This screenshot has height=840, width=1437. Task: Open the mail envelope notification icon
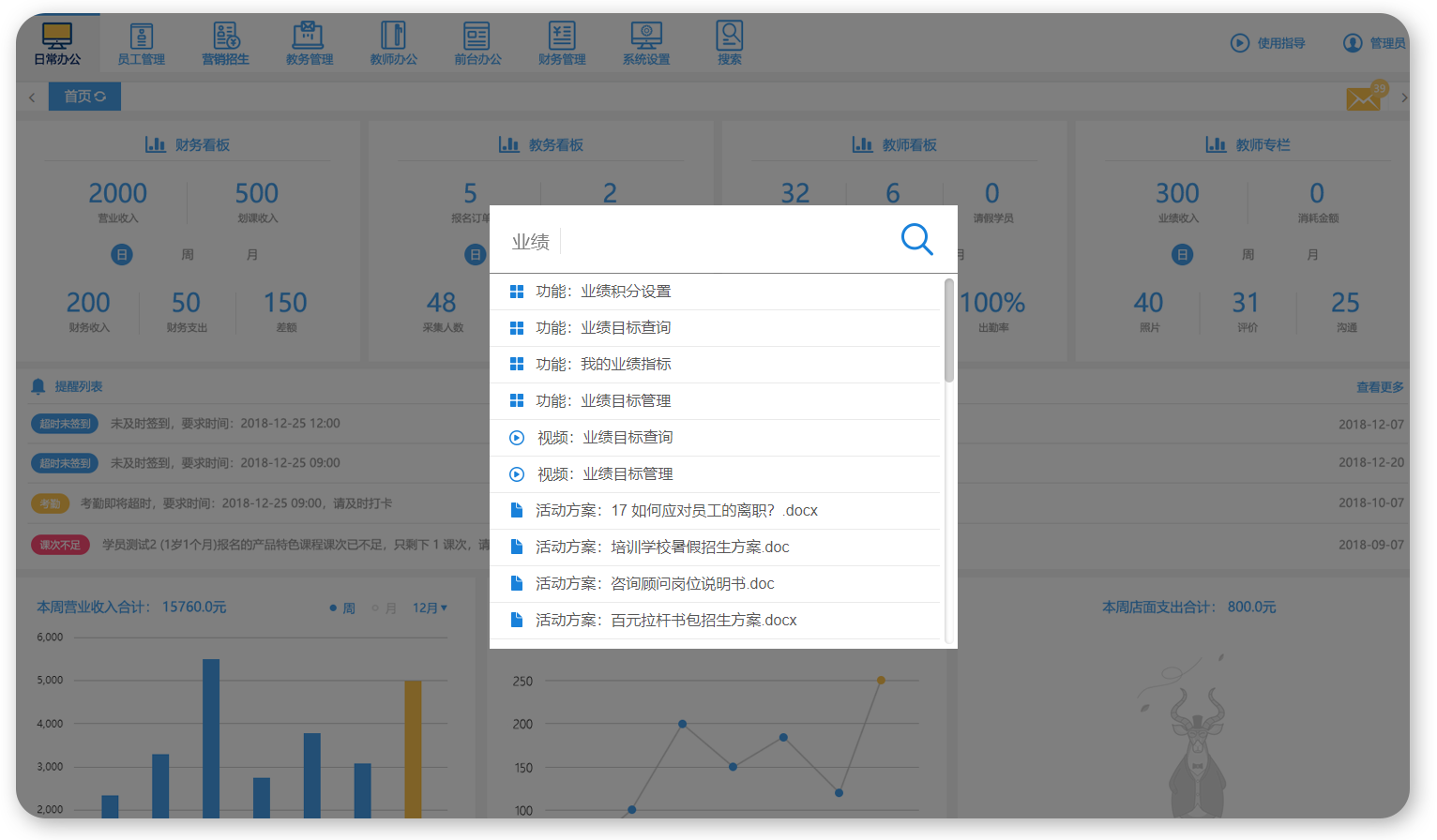[1364, 97]
